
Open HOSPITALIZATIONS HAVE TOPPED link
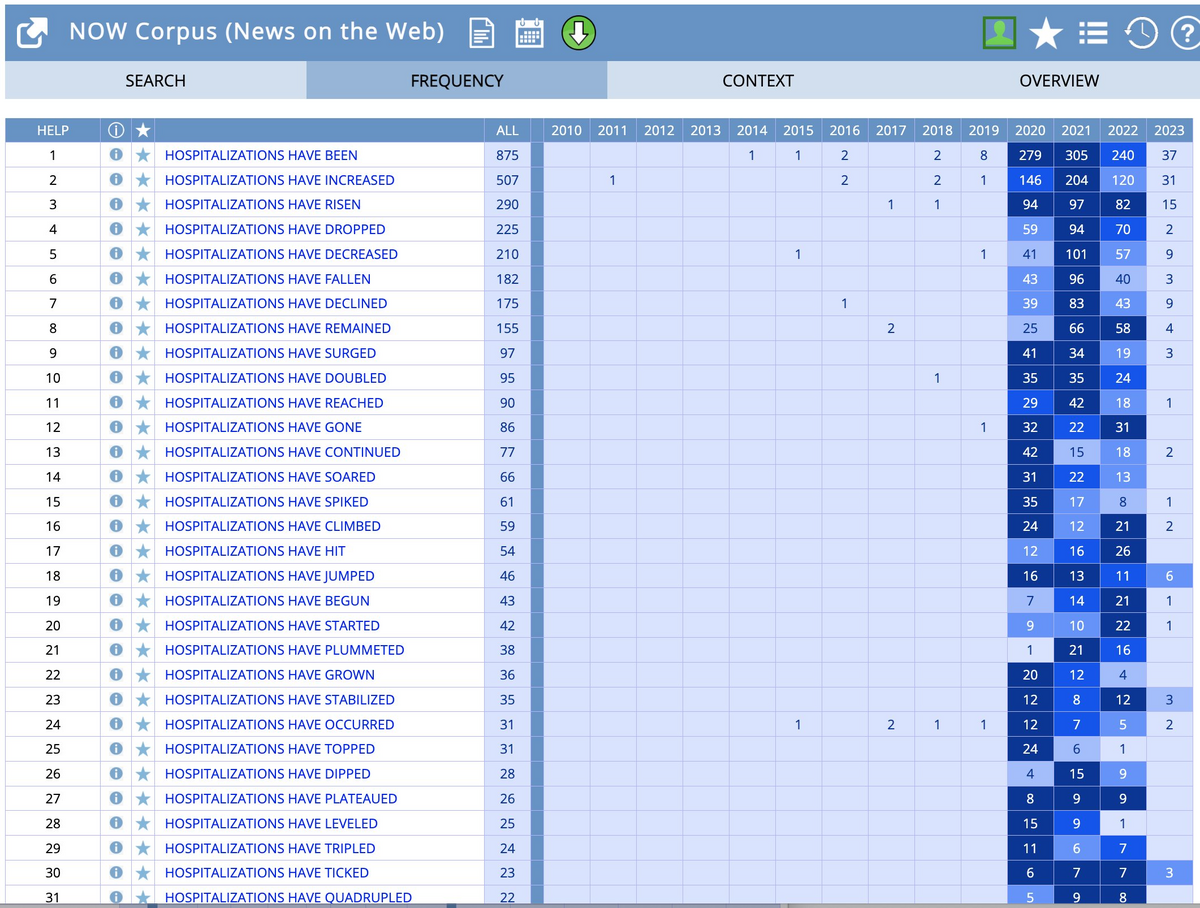pyautogui.click(x=270, y=749)
